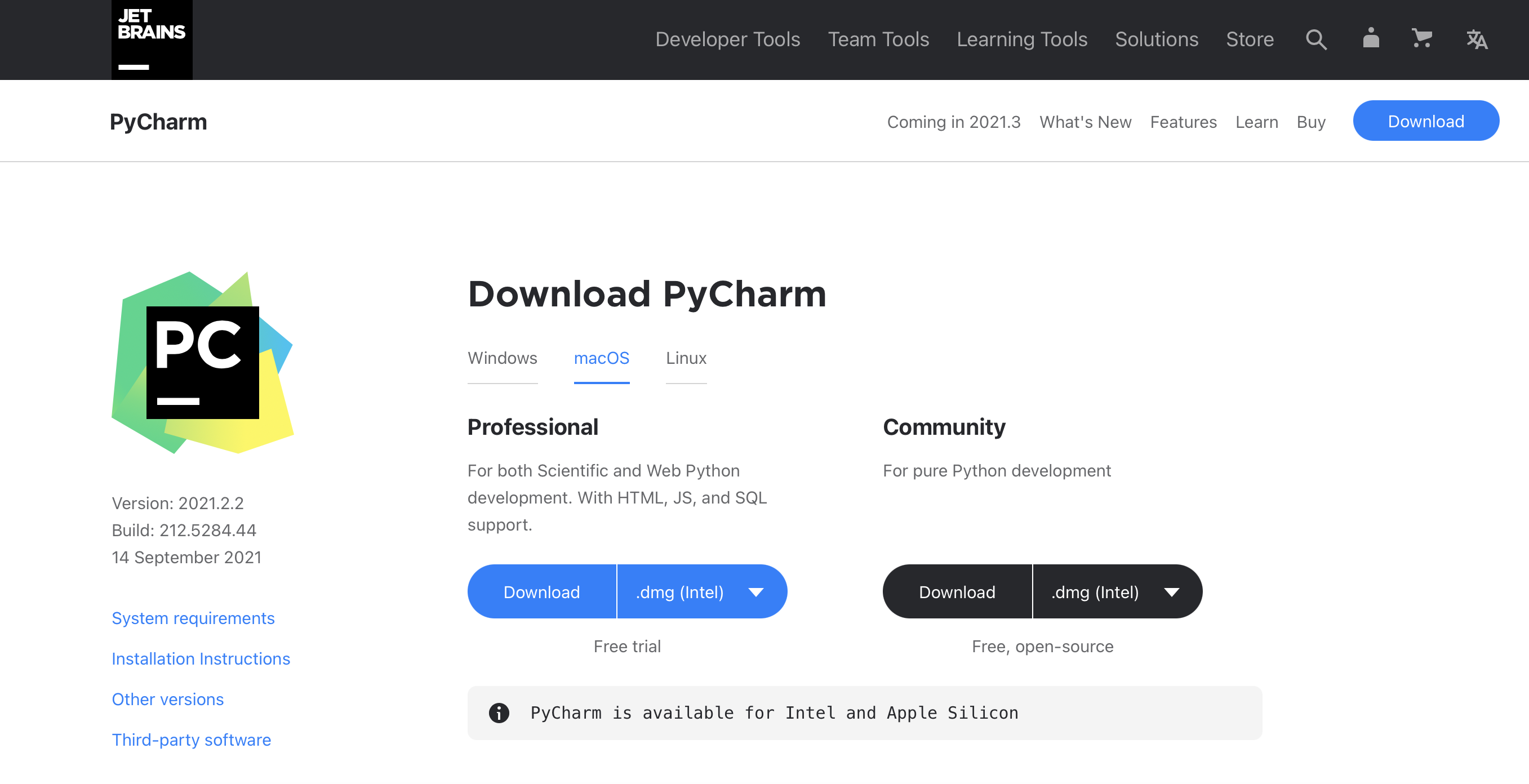Switch to the Linux tab

686,358
